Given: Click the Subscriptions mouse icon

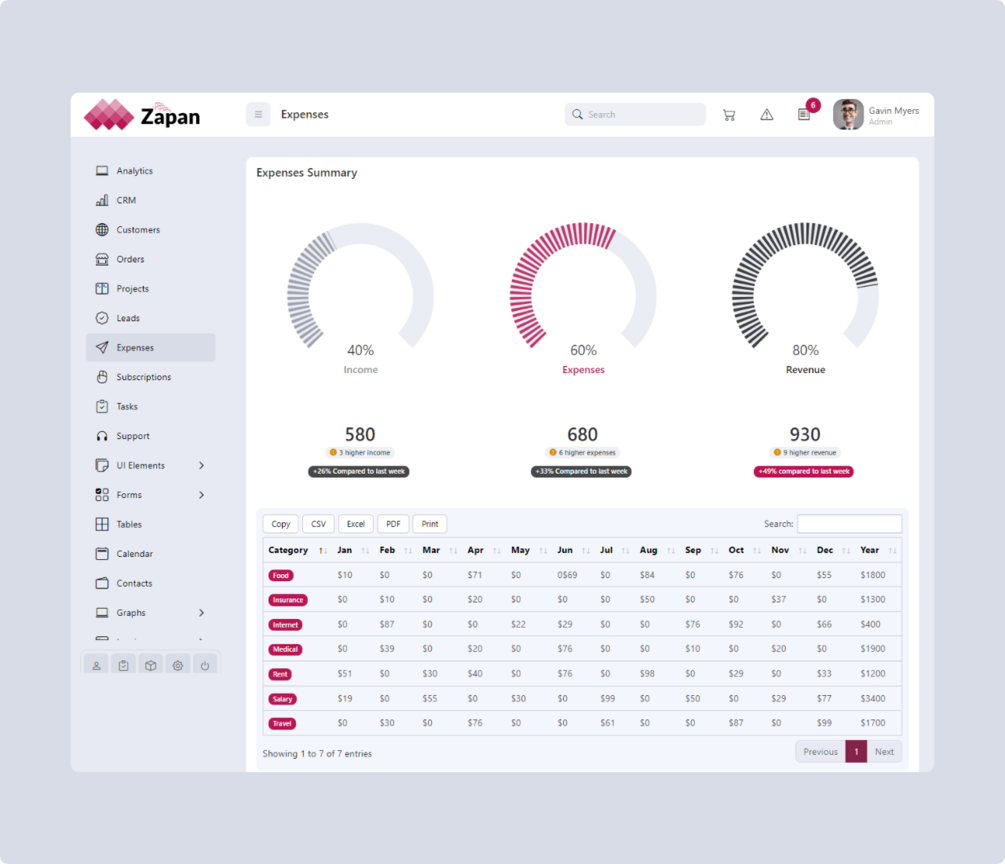Looking at the screenshot, I should (102, 377).
